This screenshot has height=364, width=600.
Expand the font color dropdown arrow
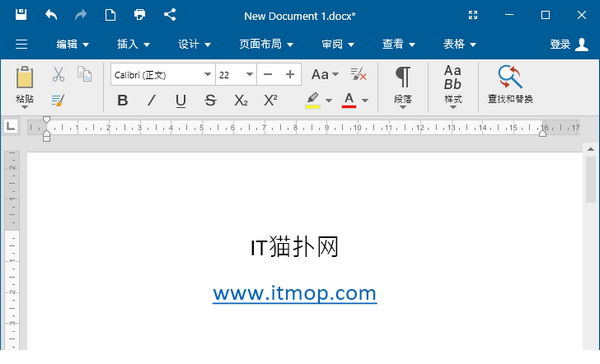(x=365, y=101)
